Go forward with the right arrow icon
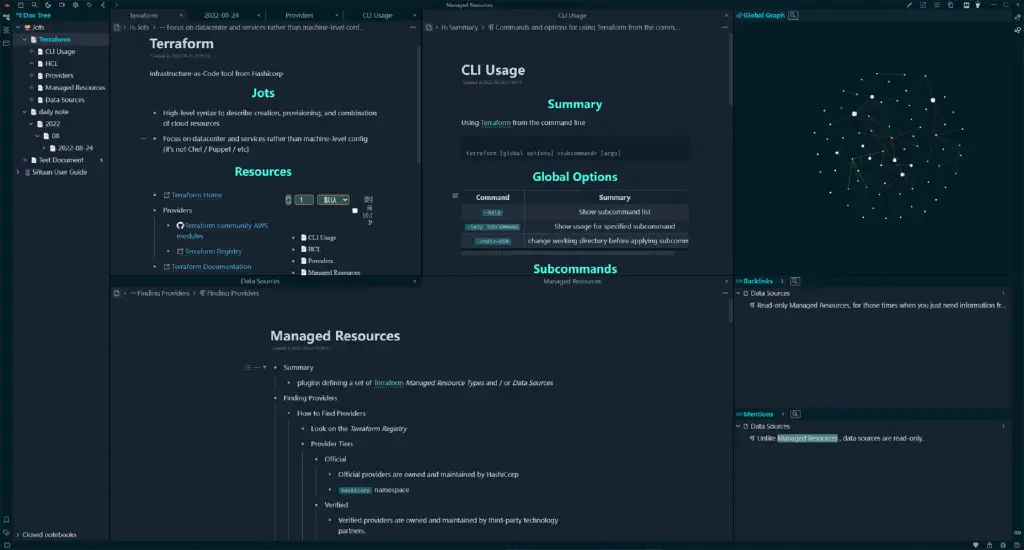 tap(116, 5)
